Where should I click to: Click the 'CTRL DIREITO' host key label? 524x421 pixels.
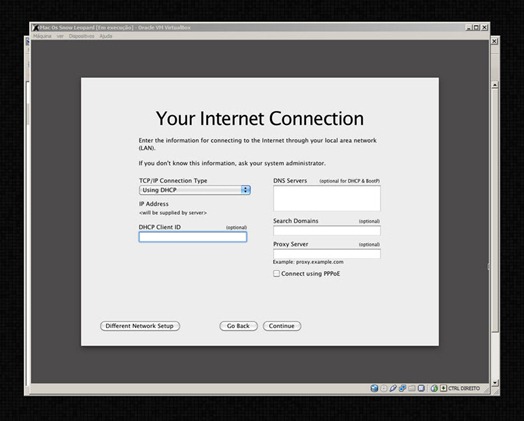(464, 388)
